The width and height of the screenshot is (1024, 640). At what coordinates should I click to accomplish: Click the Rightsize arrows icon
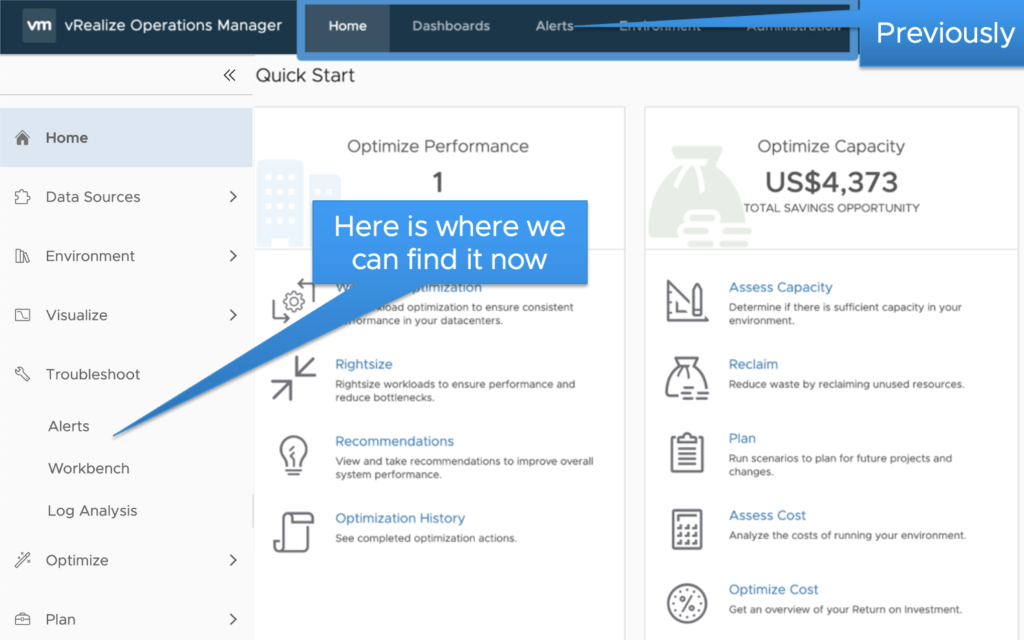293,377
